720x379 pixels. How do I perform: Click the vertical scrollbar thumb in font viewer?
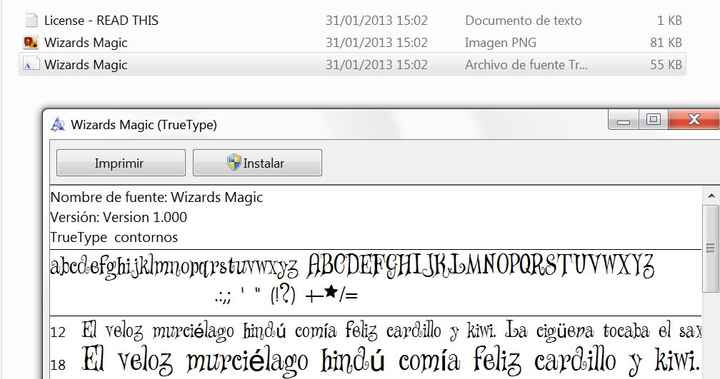pos(711,248)
